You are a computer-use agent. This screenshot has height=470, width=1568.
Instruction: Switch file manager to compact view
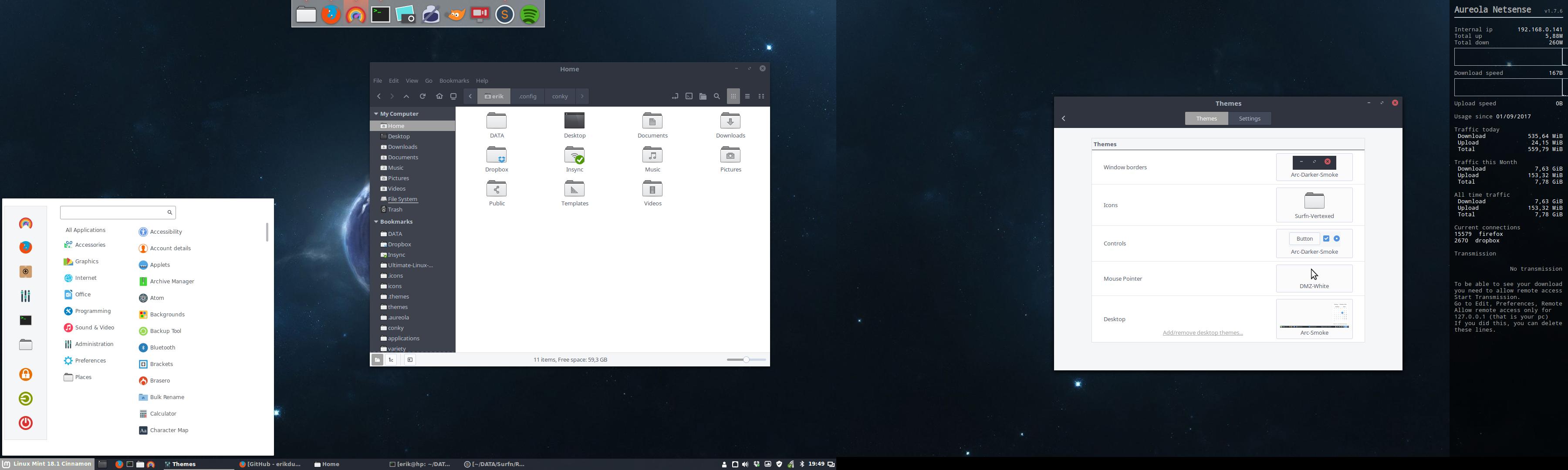761,97
